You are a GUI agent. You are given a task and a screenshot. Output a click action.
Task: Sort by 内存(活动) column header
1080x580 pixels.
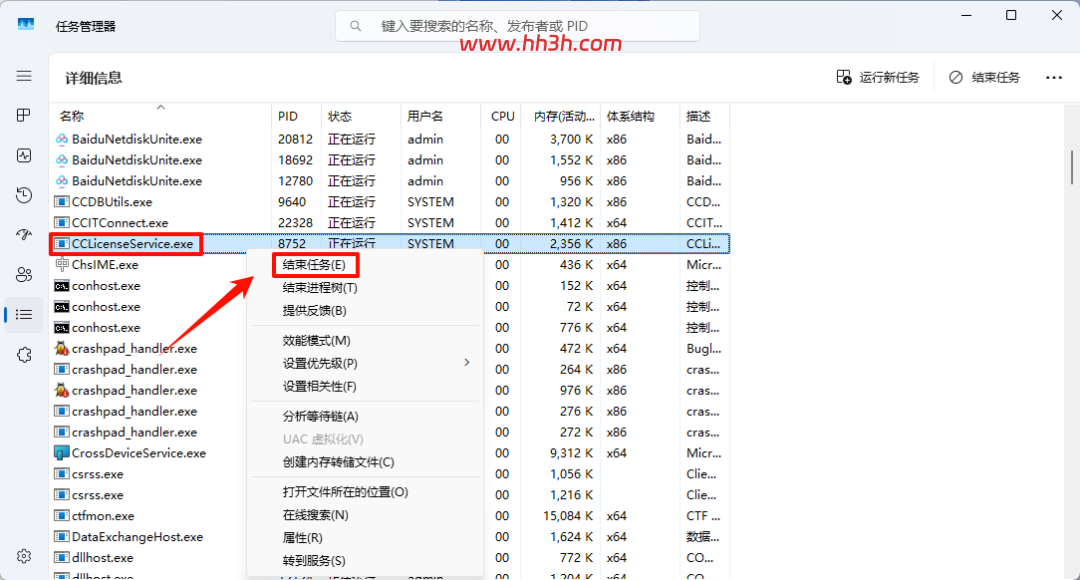click(x=561, y=116)
